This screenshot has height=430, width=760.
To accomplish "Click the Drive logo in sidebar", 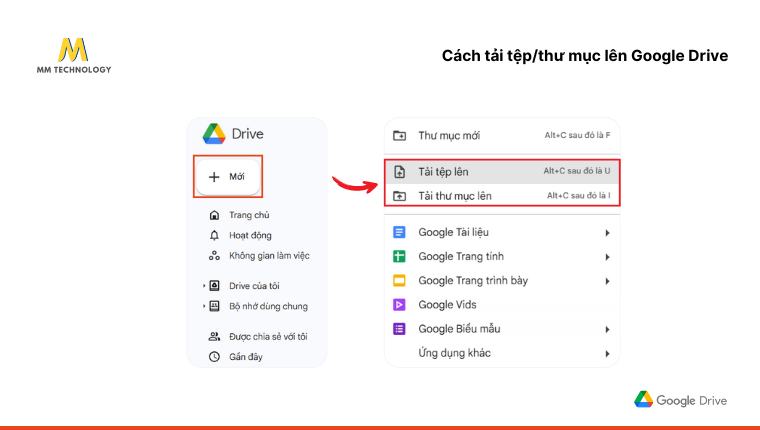I will click(x=214, y=134).
